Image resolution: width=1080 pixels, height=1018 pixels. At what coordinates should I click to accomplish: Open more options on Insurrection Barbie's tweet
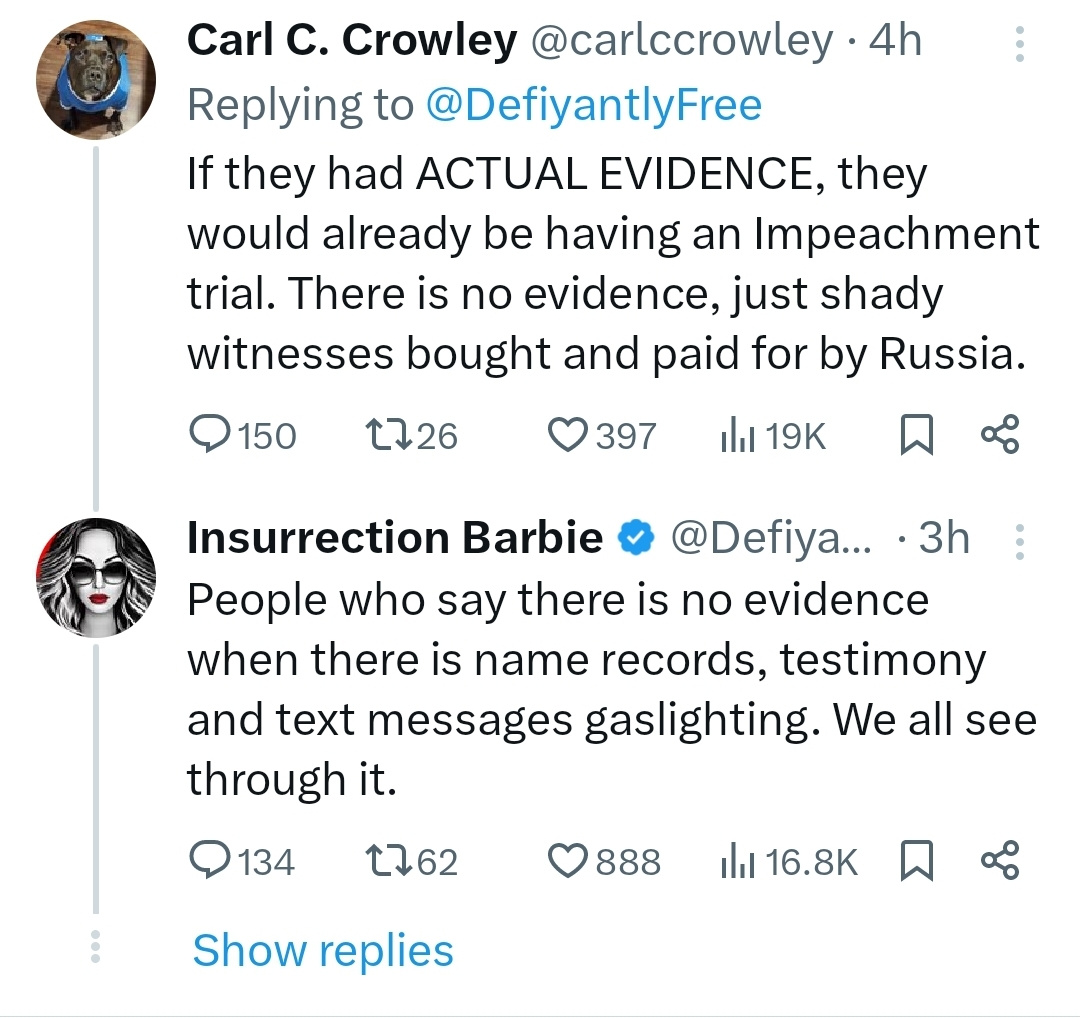[1019, 540]
